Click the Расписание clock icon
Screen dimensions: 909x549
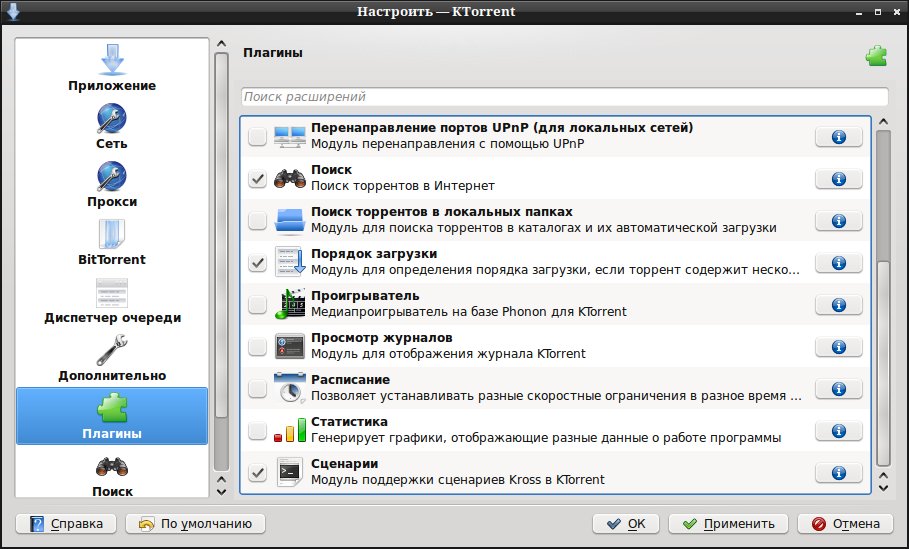tap(289, 388)
